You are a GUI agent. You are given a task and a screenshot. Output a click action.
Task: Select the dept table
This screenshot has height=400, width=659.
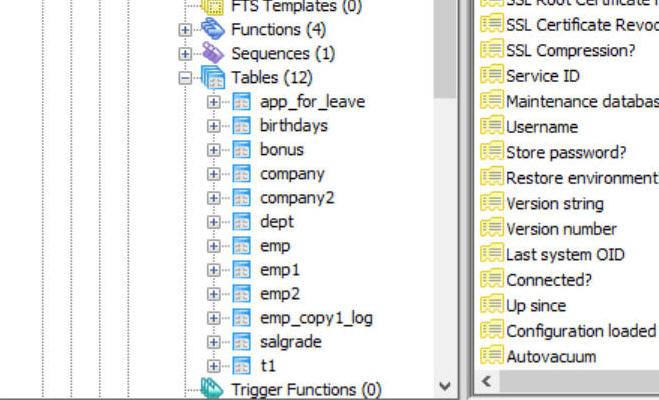tap(276, 222)
